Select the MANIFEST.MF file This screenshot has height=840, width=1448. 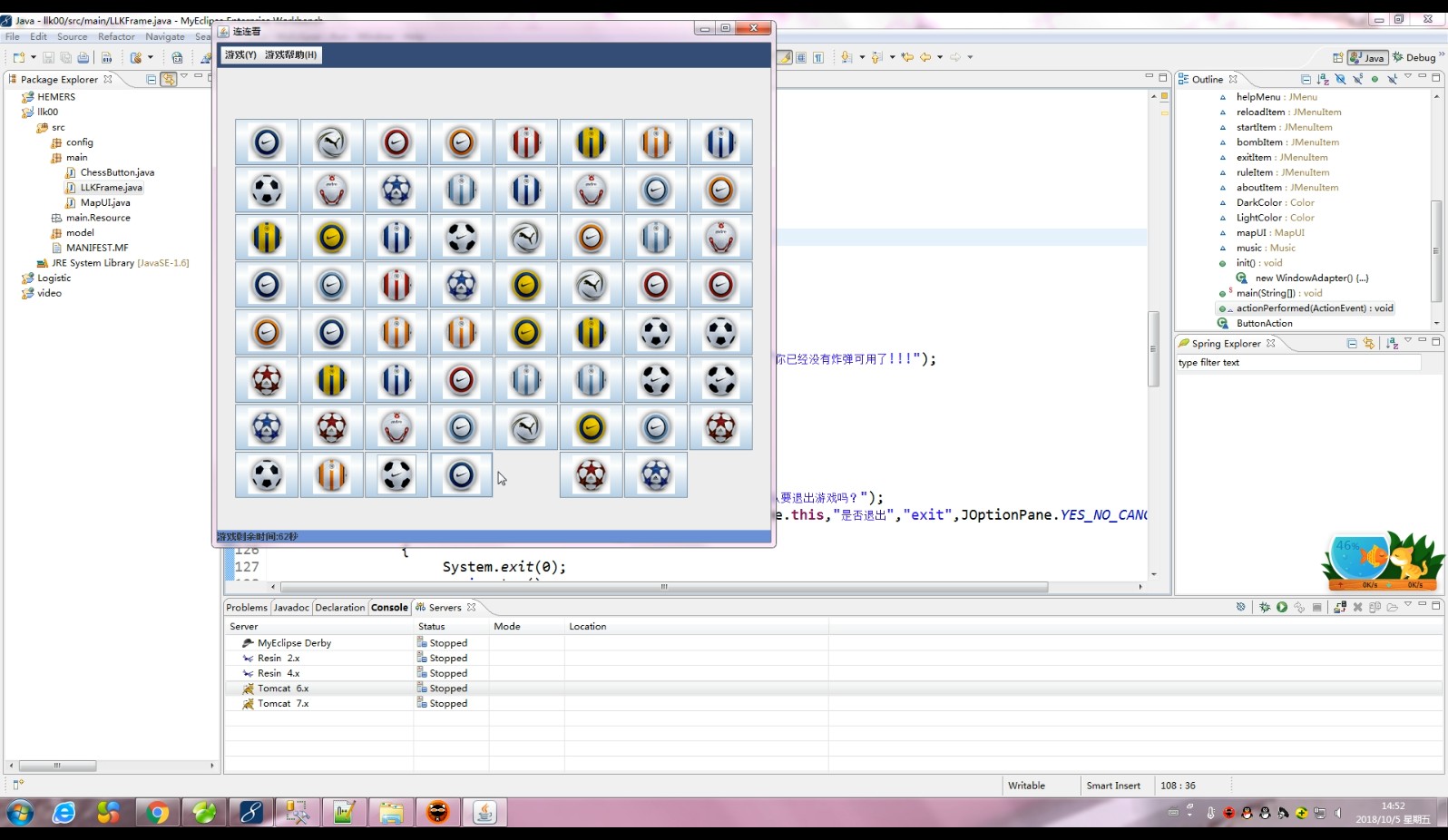click(x=90, y=248)
